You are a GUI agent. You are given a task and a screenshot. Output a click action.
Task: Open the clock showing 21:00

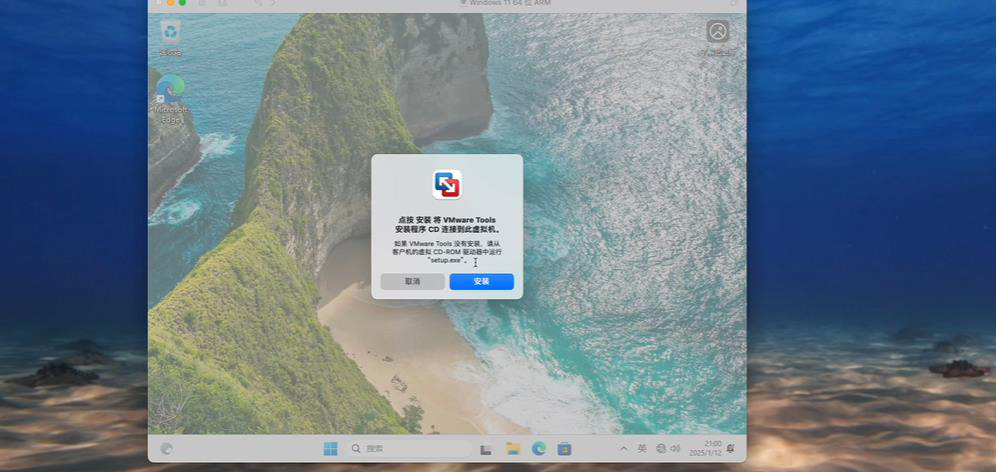(706, 448)
